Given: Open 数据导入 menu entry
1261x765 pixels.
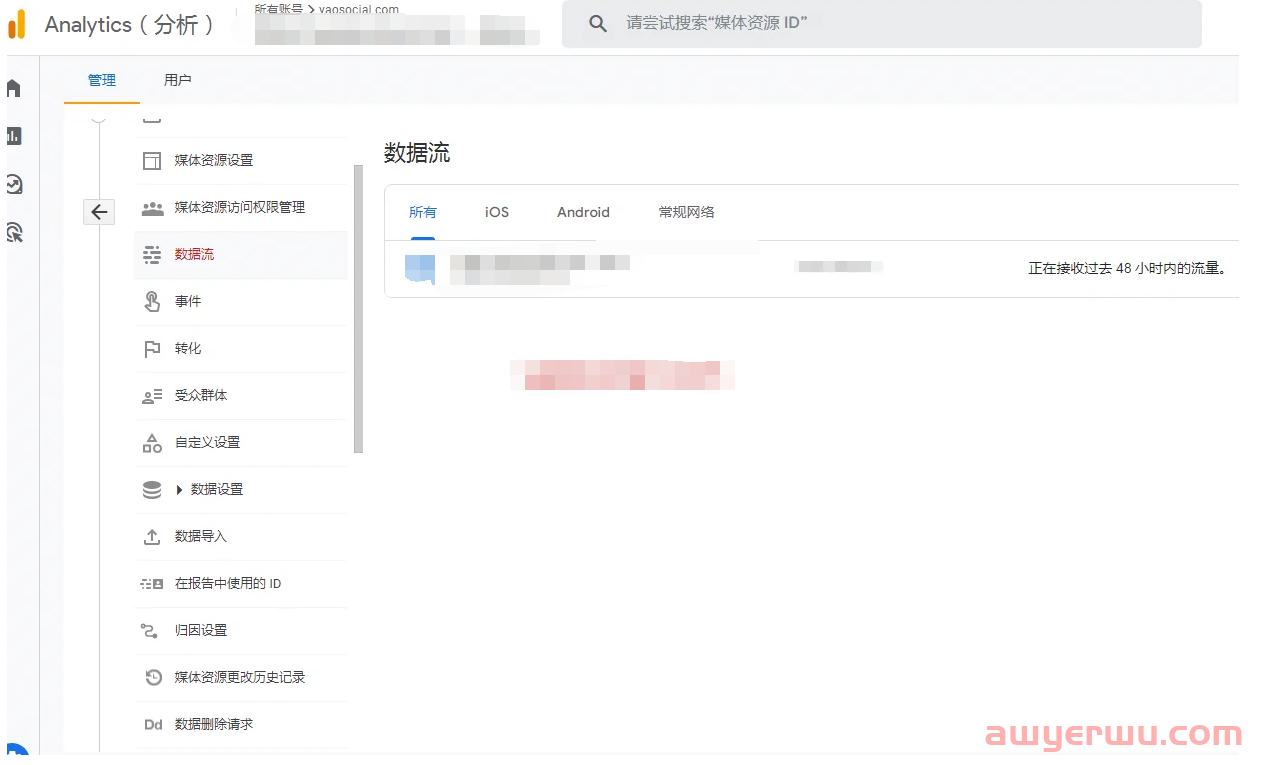Looking at the screenshot, I should (241, 537).
